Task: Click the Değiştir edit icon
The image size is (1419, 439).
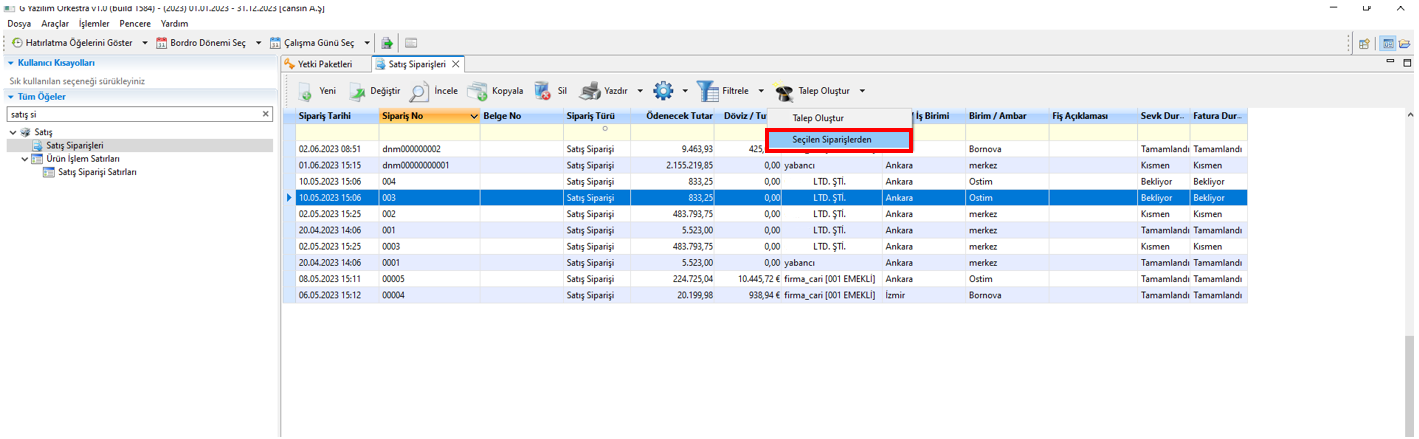Action: 357,91
